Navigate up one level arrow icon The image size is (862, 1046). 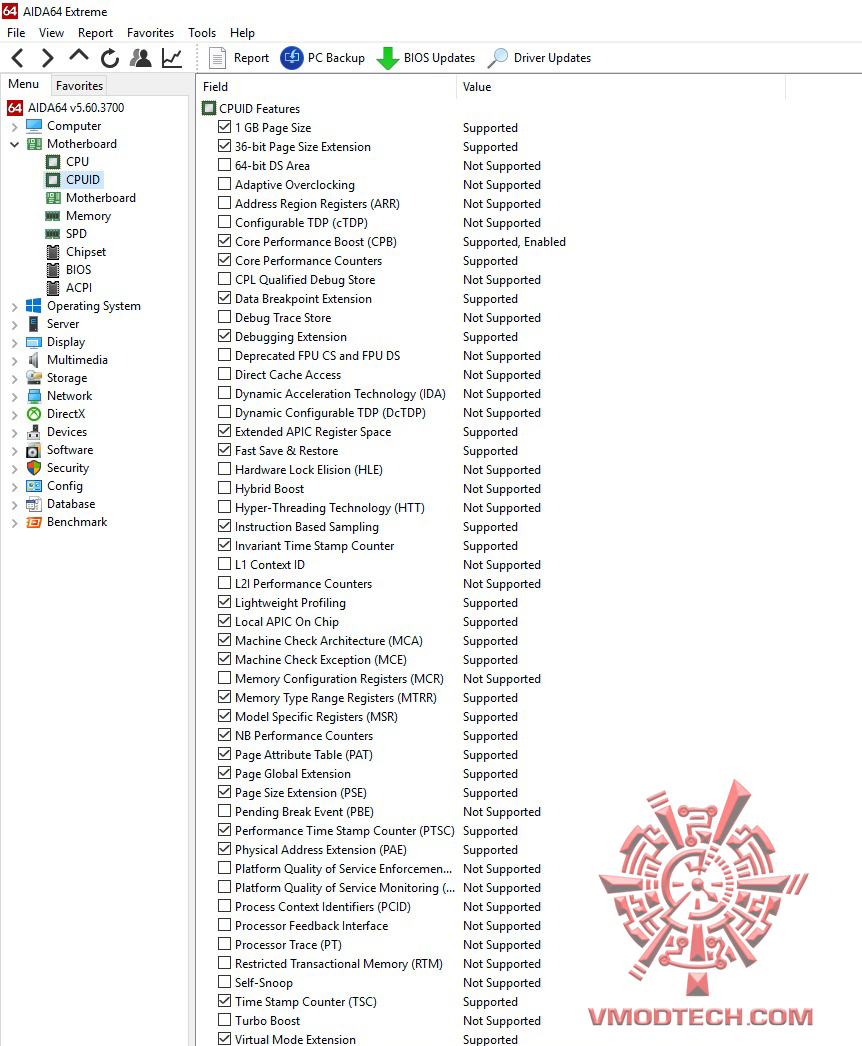click(79, 56)
